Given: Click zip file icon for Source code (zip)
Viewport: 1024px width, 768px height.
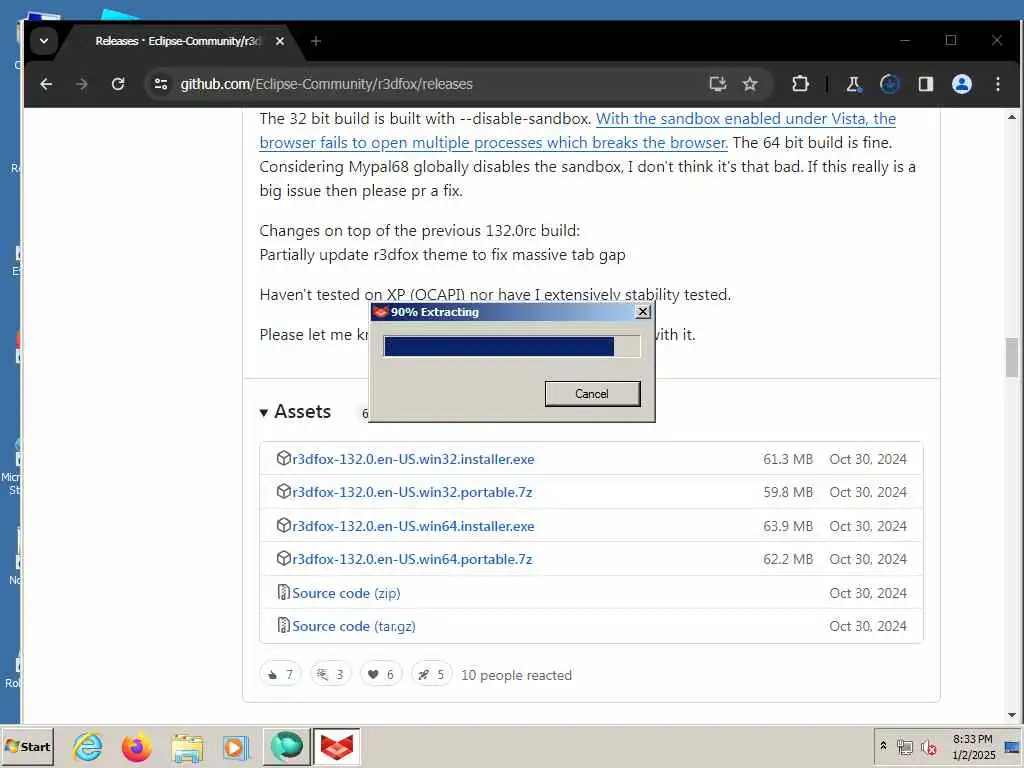Looking at the screenshot, I should click(283, 592).
